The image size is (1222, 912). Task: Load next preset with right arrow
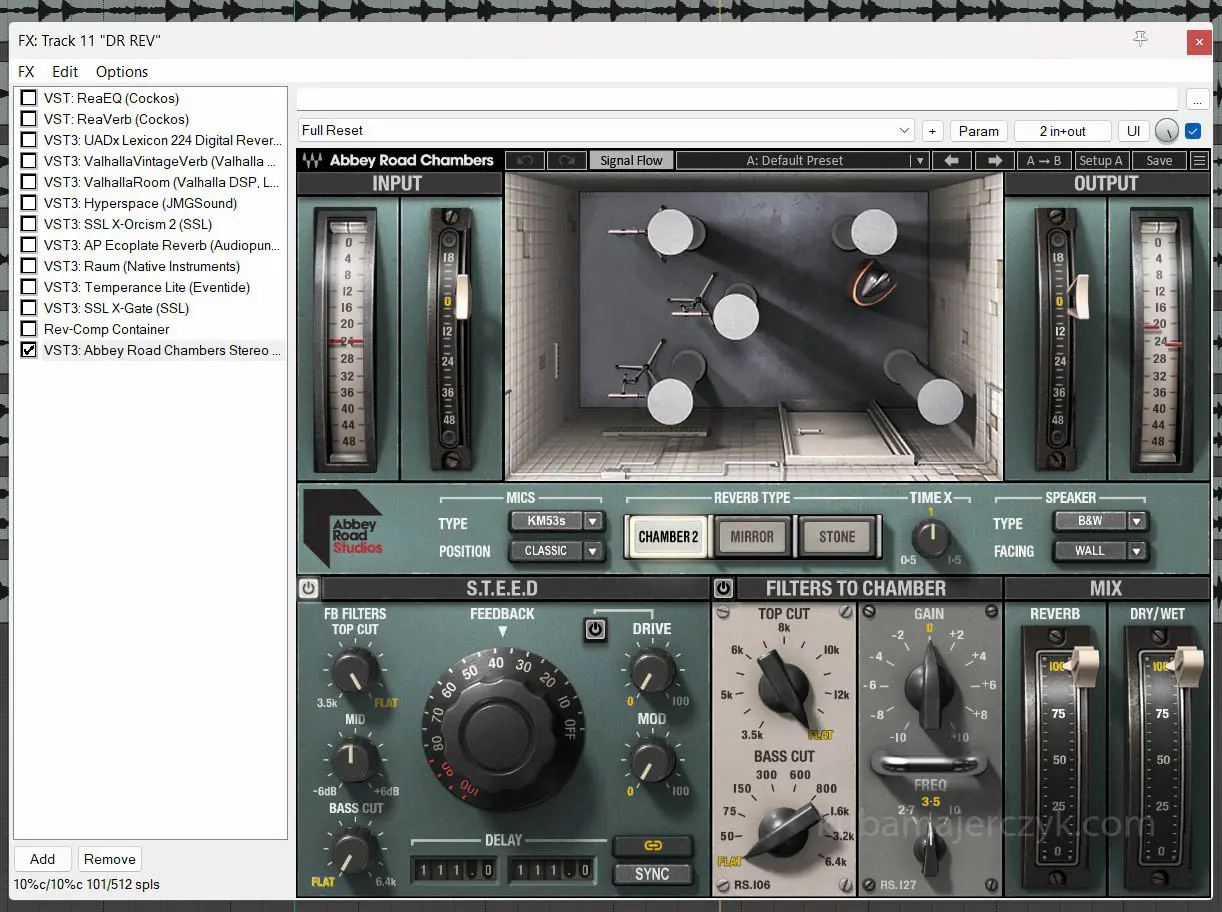(994, 161)
